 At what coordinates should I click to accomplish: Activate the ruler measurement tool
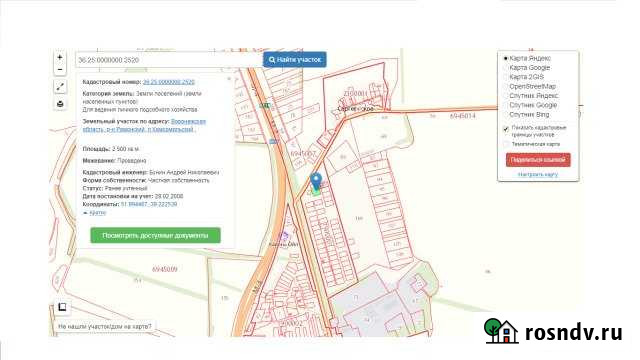coord(60,87)
